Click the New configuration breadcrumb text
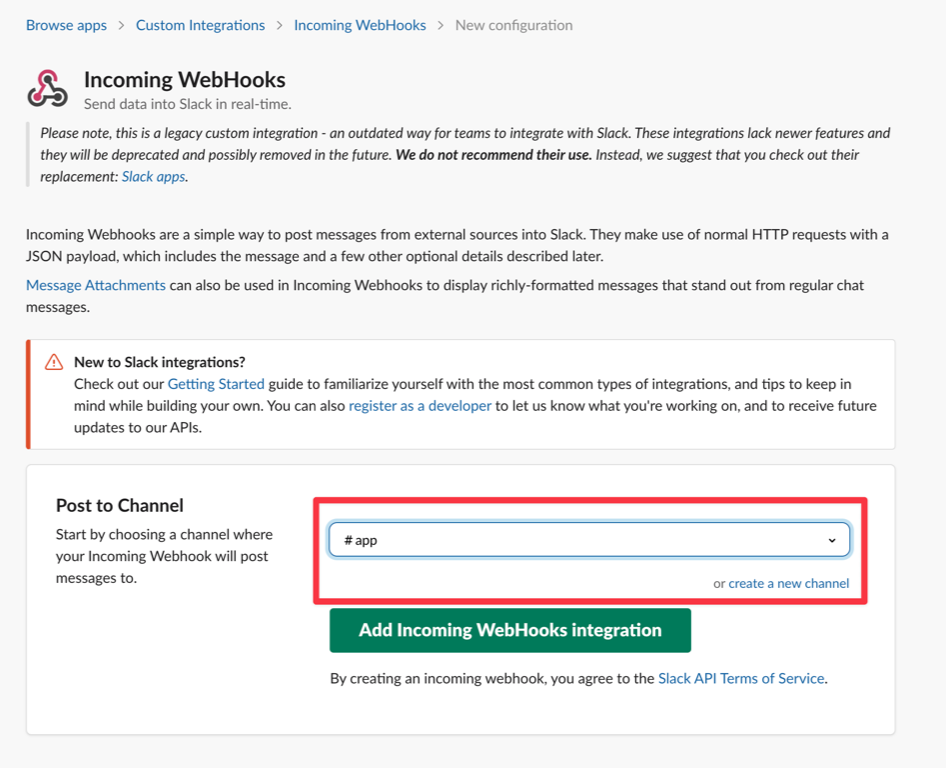The height and width of the screenshot is (768, 946). (x=514, y=25)
